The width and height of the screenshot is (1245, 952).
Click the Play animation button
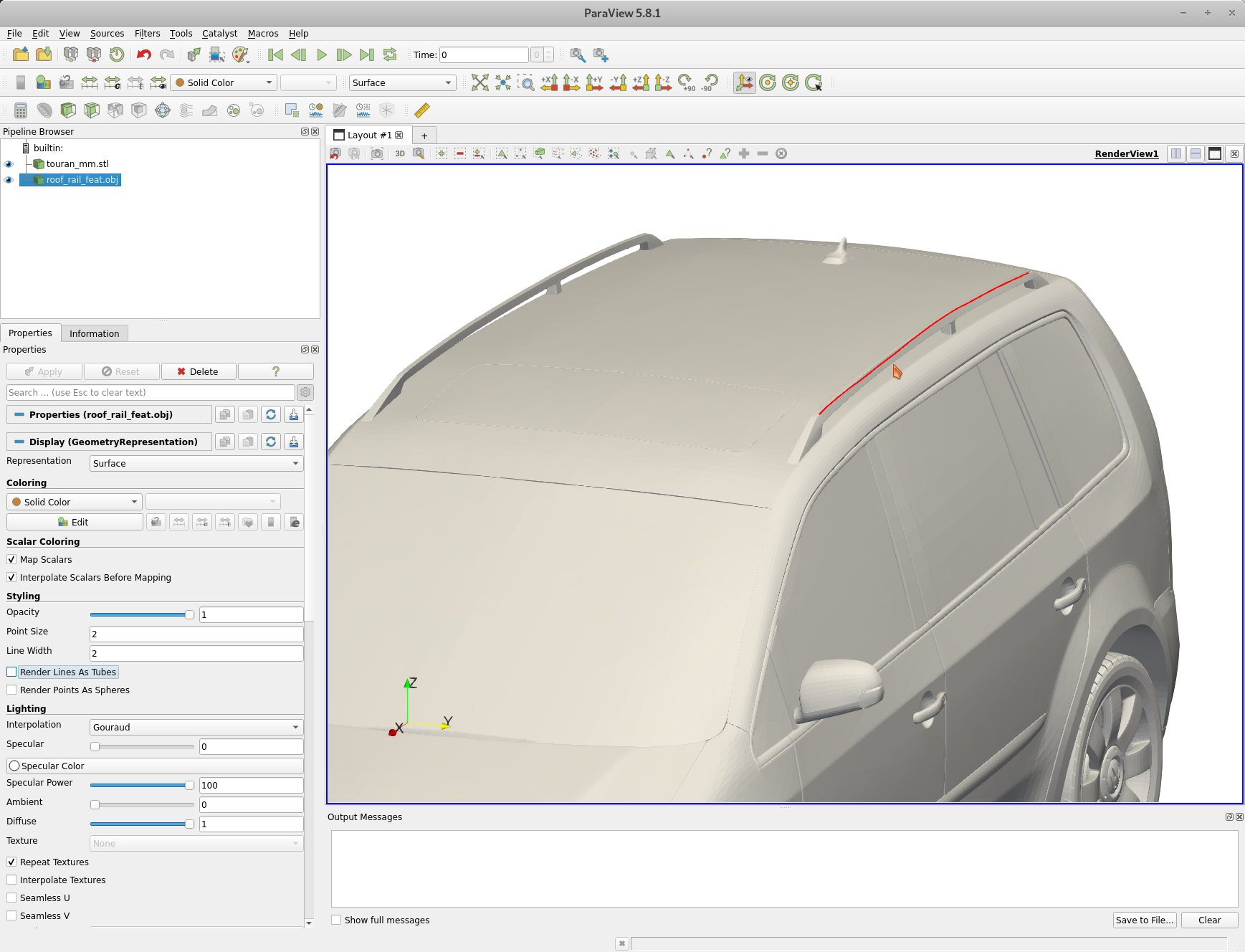(322, 54)
